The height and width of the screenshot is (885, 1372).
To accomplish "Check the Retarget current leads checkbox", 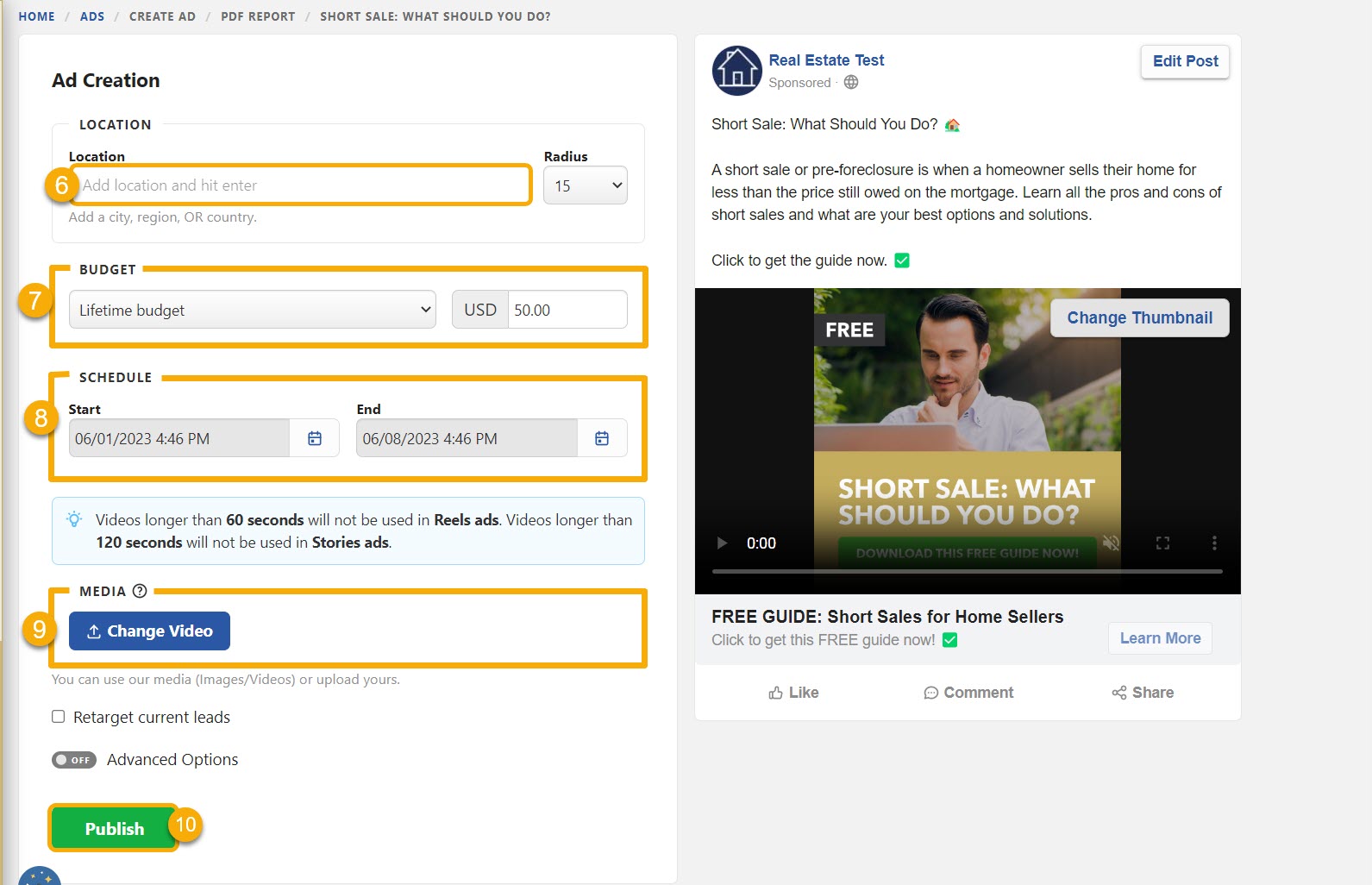I will (59, 717).
